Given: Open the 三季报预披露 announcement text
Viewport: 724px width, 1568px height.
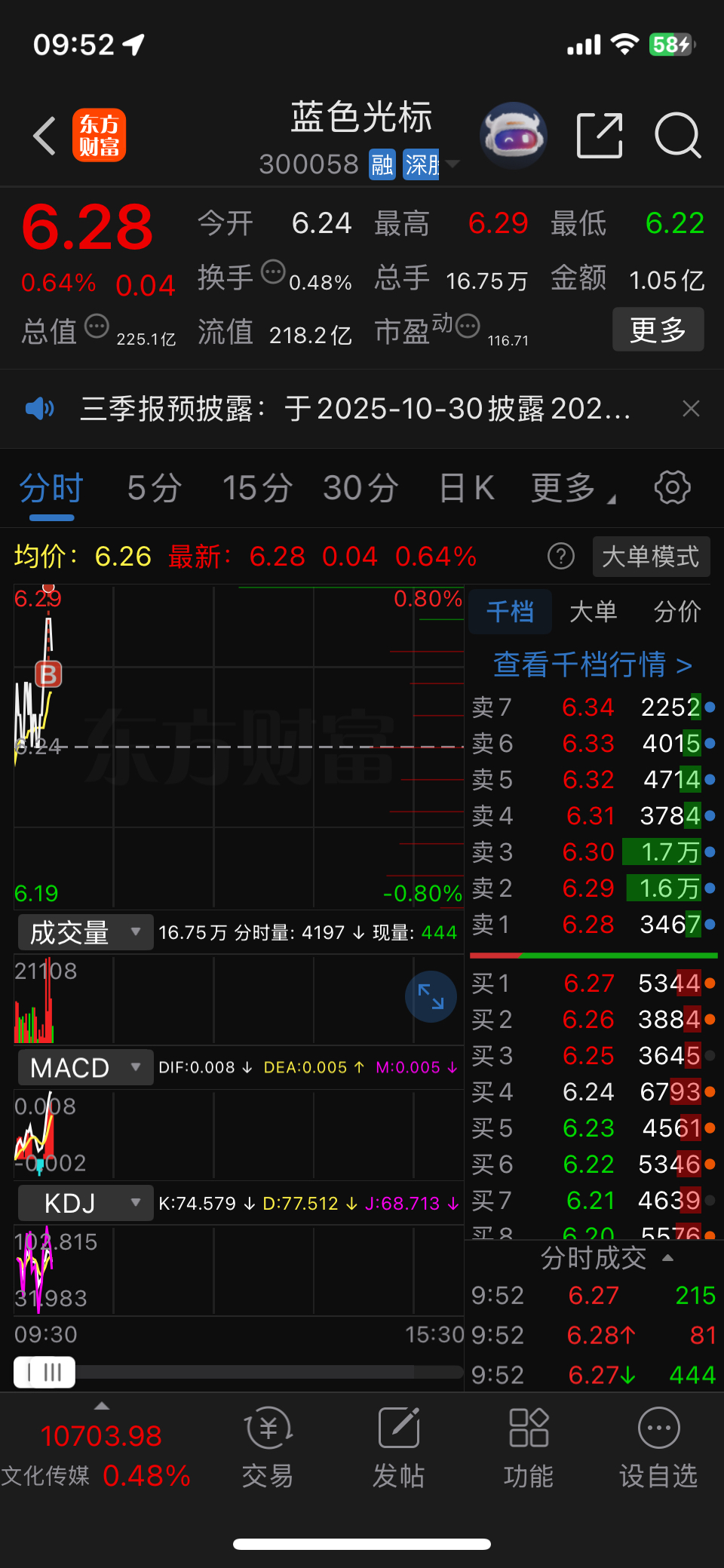Looking at the screenshot, I should pyautogui.click(x=354, y=409).
